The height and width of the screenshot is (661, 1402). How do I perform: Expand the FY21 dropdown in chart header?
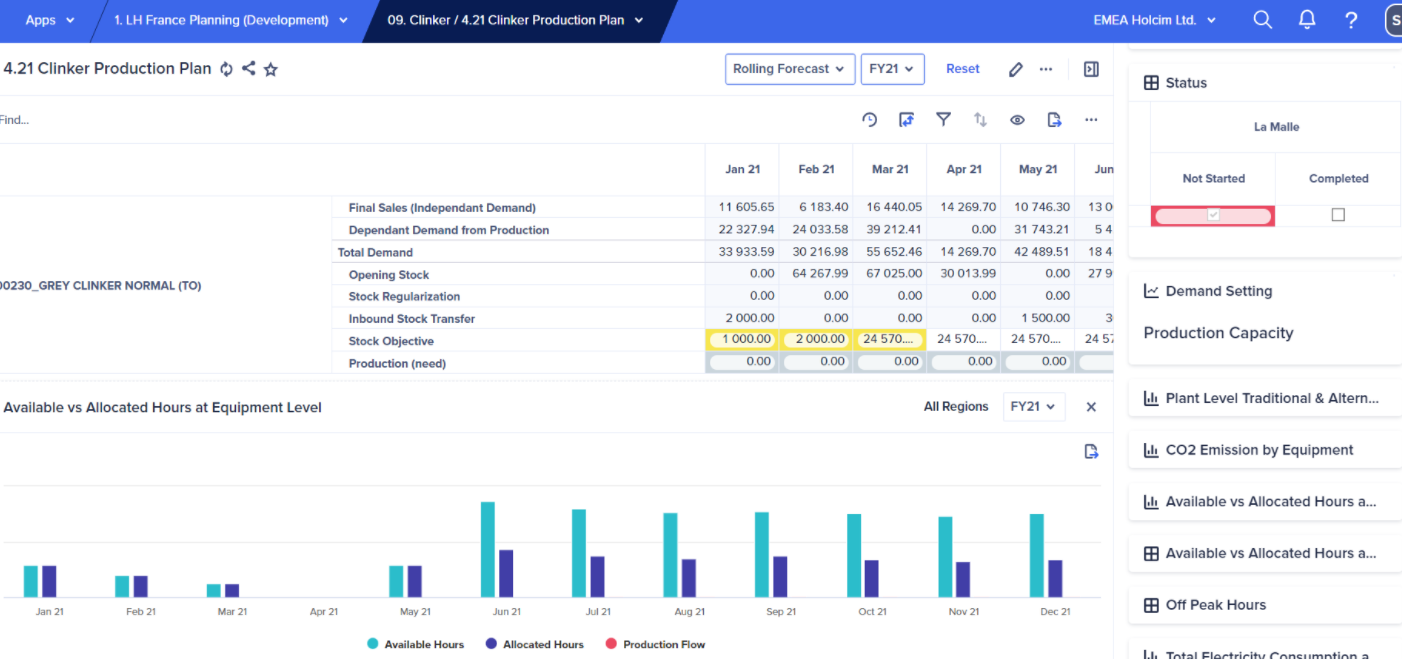(x=1034, y=407)
